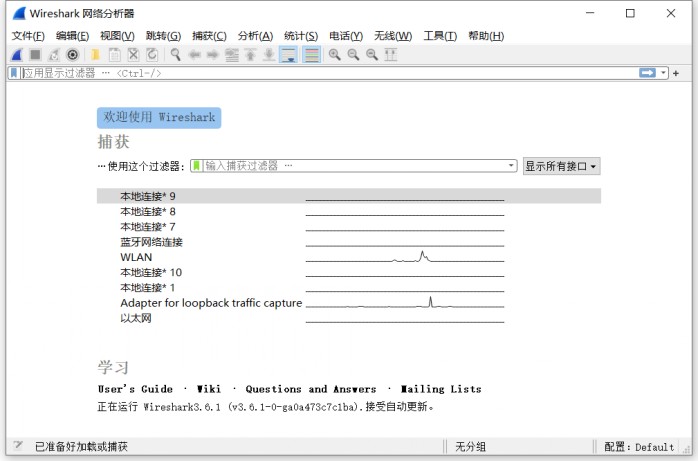Open 帮助(H) menu
This screenshot has width=698, height=461.
(486, 36)
